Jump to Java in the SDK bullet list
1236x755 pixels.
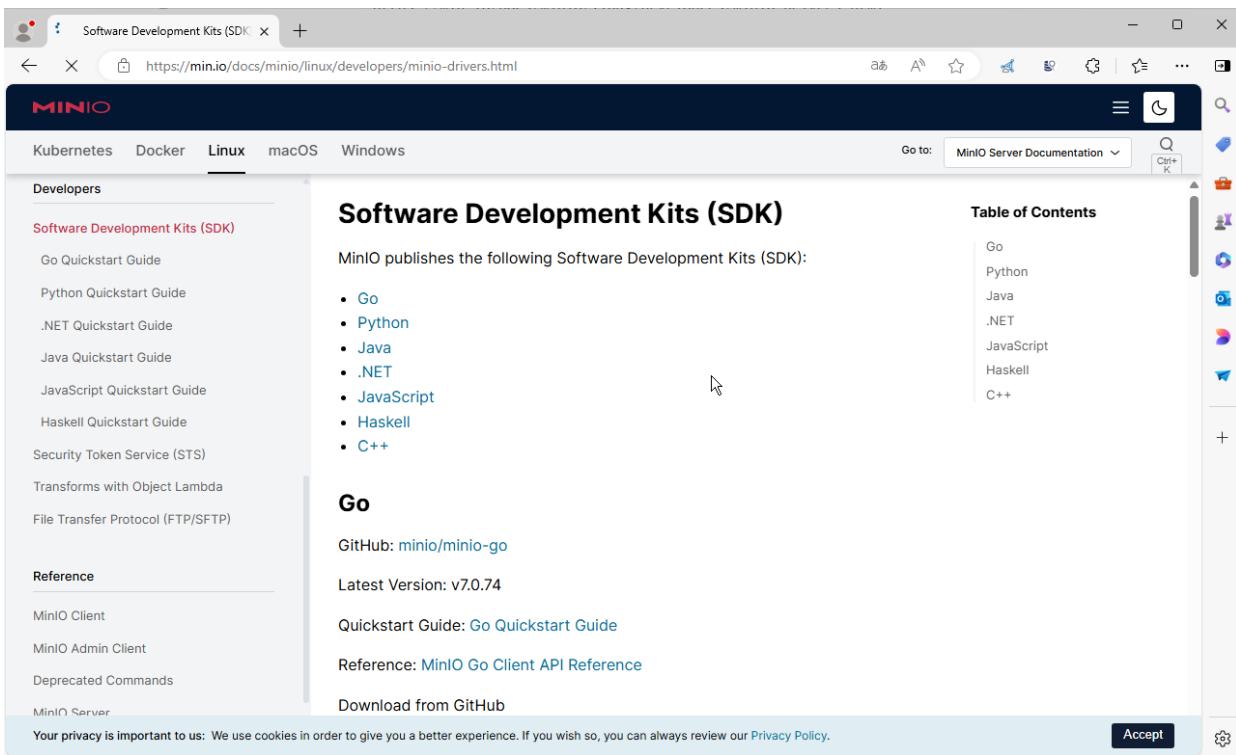coord(374,348)
